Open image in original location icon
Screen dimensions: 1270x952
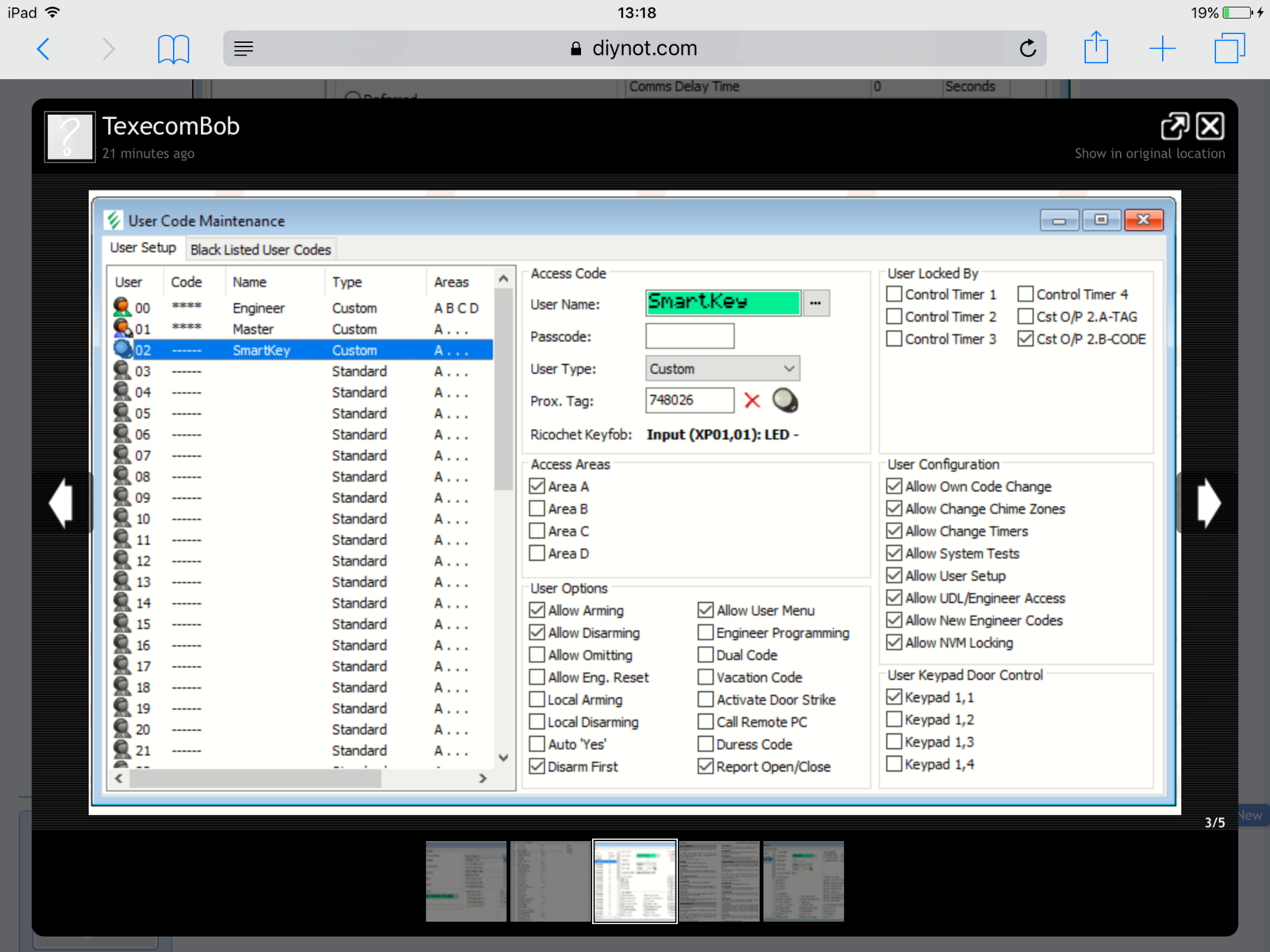[x=1174, y=126]
